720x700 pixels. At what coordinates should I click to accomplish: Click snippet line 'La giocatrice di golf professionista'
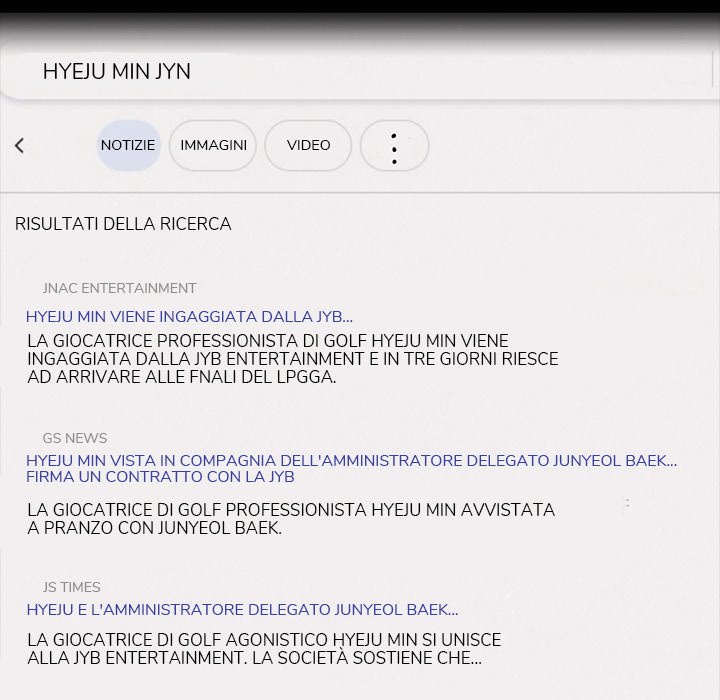click(290, 510)
